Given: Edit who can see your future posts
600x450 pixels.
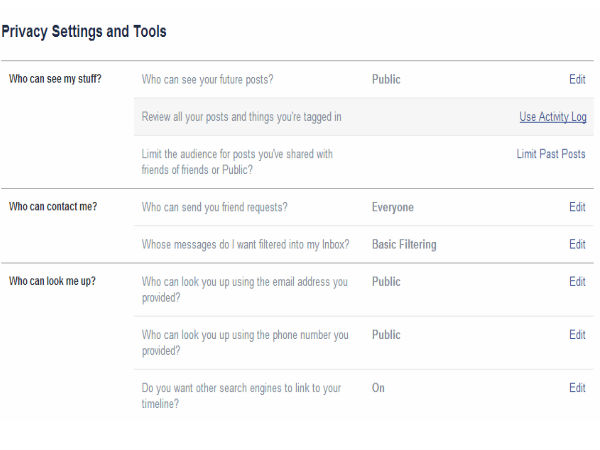Looking at the screenshot, I should click(577, 77).
